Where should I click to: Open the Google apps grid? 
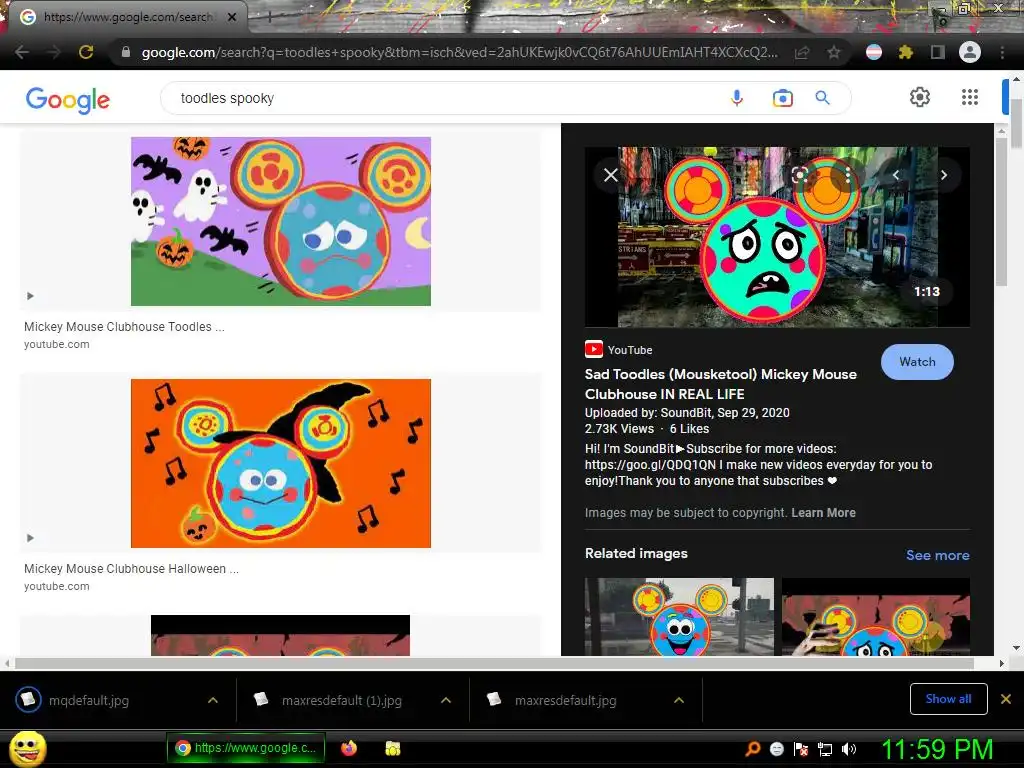coord(970,97)
